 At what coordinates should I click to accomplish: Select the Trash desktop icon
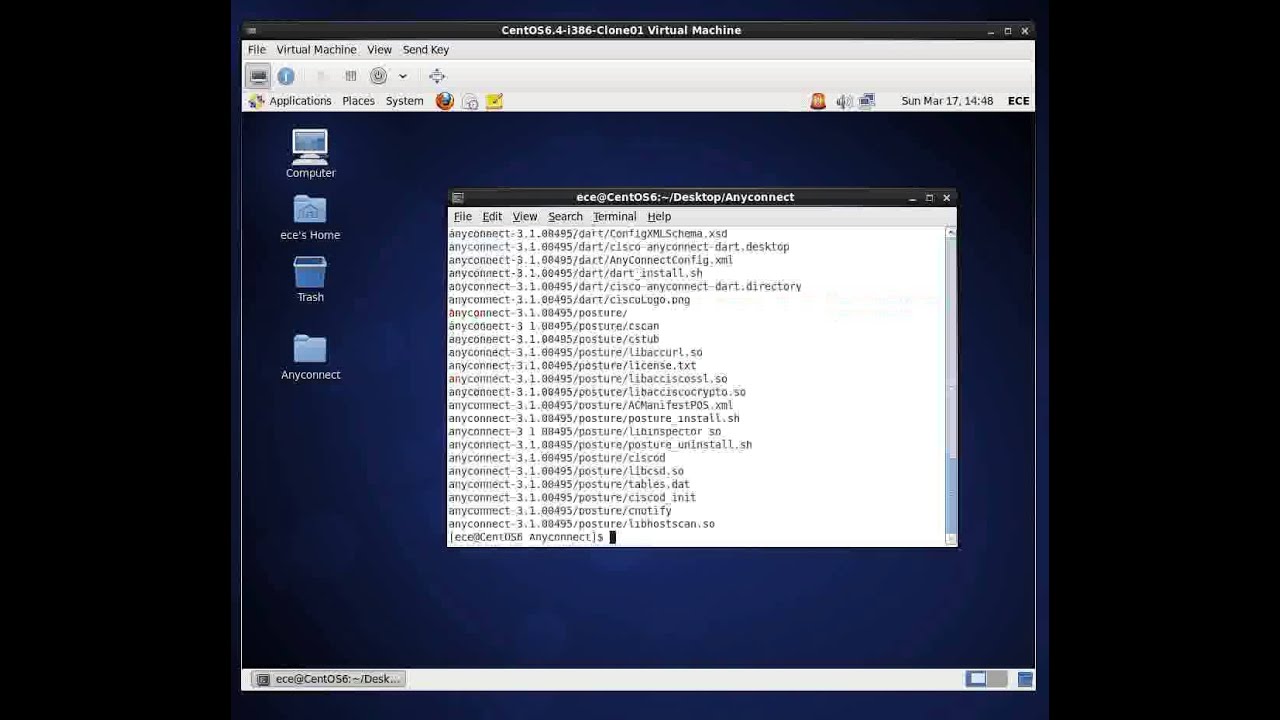[x=310, y=279]
